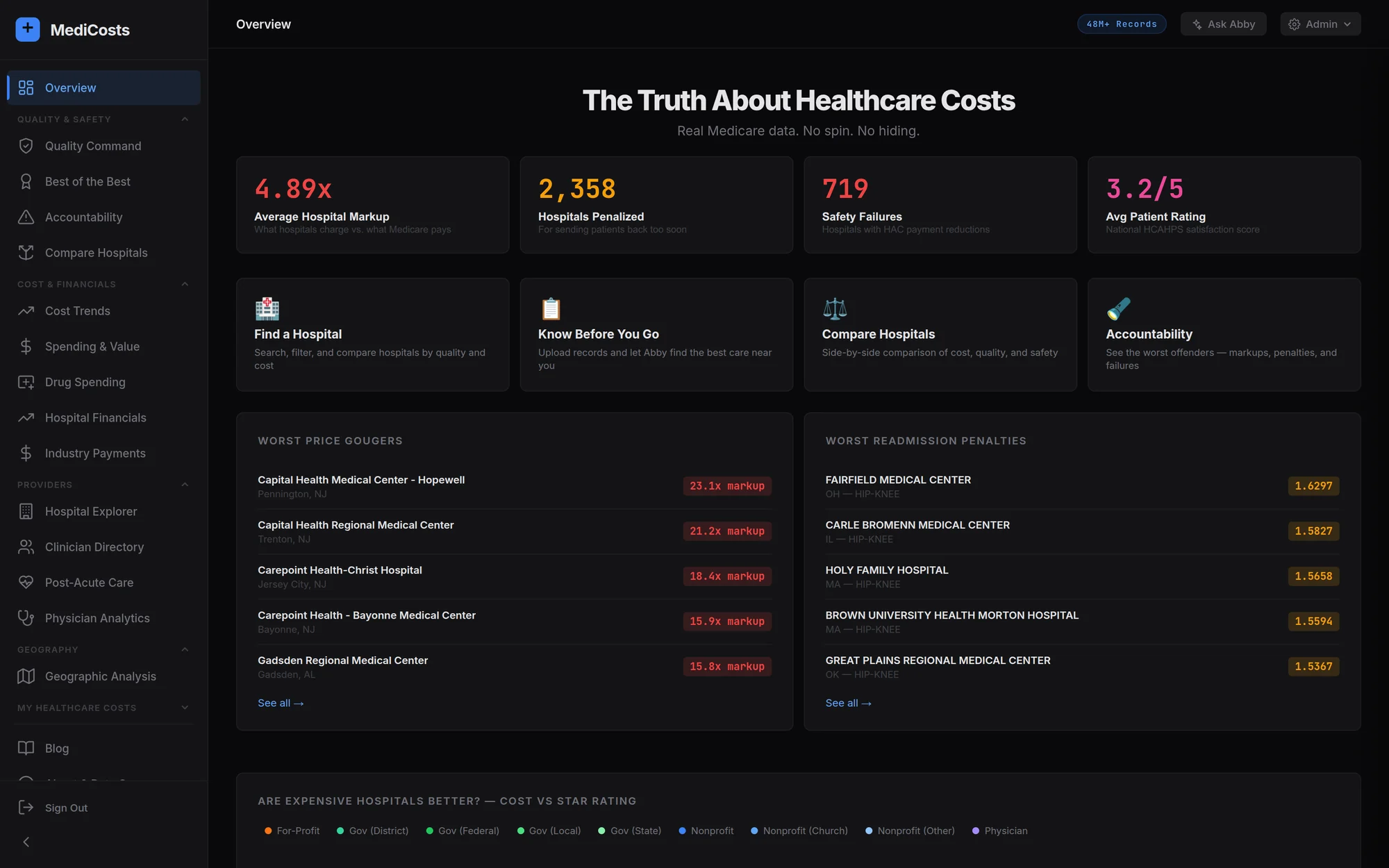The image size is (1389, 868).
Task: Toggle the Gov (Federal) legend item
Action: pos(463,831)
